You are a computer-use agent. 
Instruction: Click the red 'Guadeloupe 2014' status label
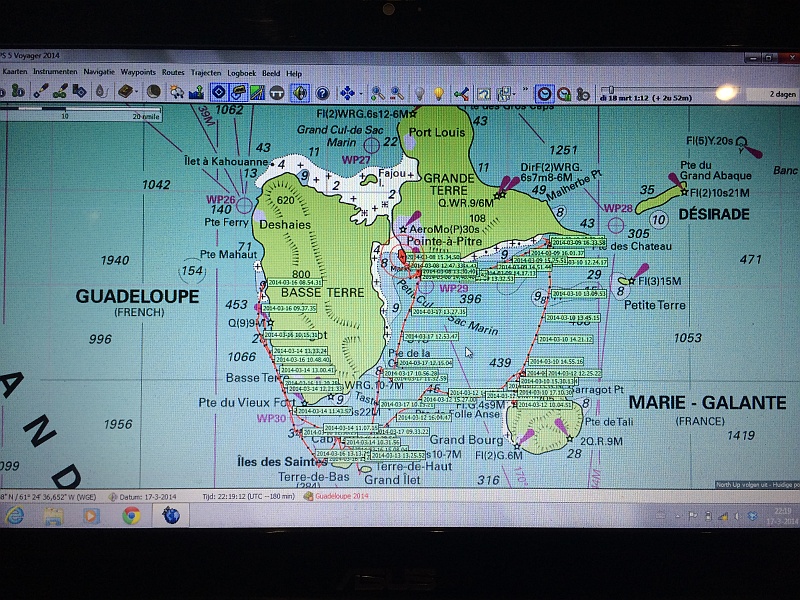(x=341, y=496)
